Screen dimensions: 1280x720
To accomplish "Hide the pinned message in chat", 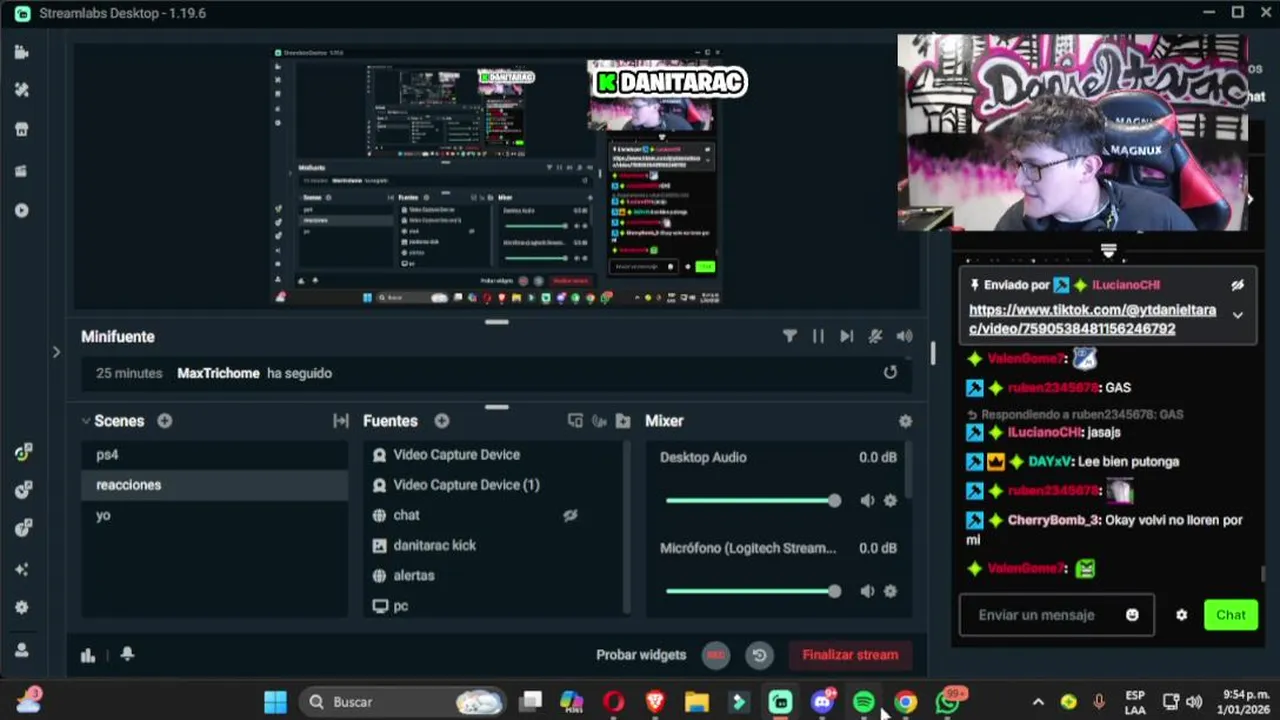I will pos(1237,285).
